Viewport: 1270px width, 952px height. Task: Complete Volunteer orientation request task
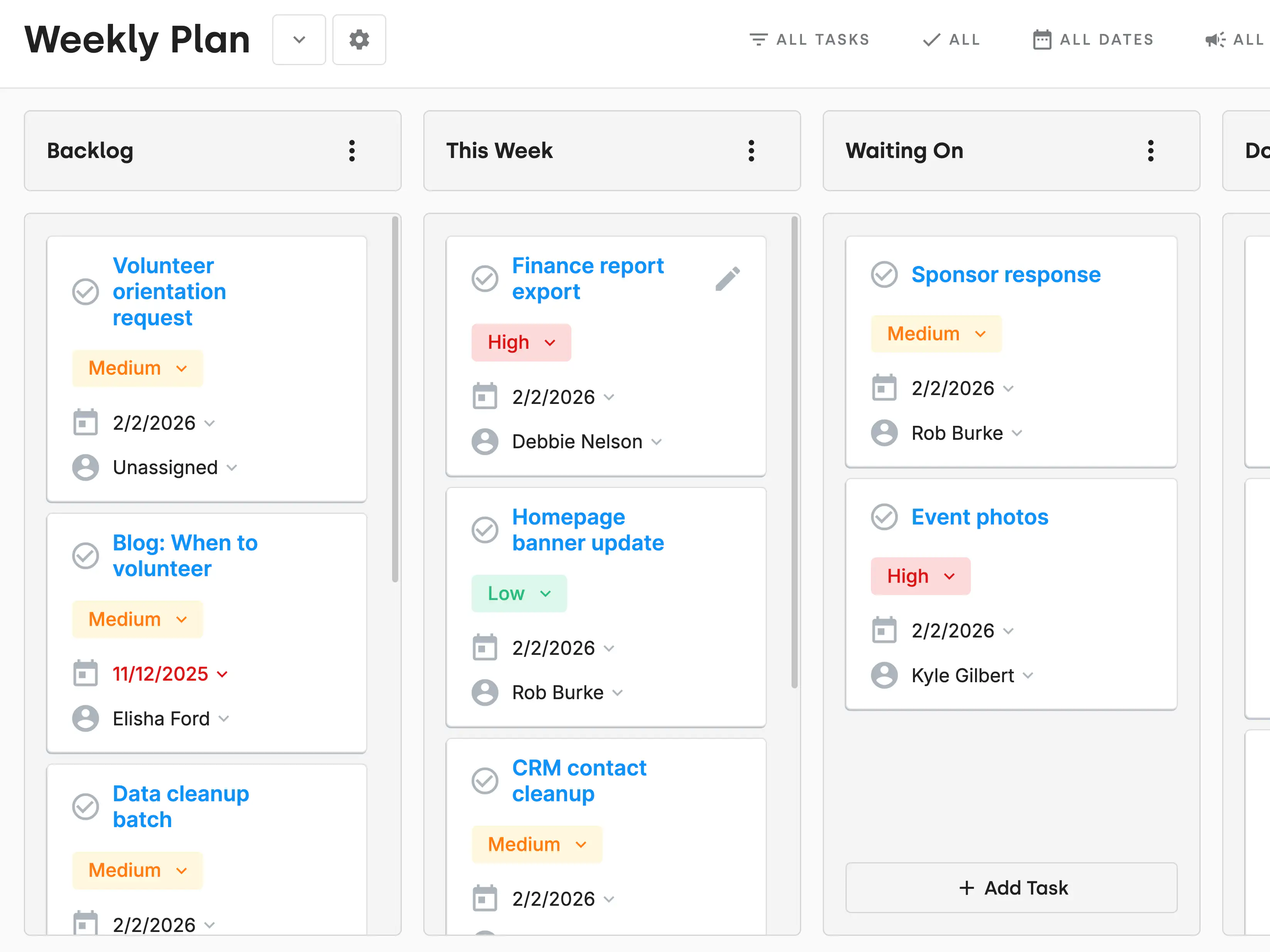(86, 291)
